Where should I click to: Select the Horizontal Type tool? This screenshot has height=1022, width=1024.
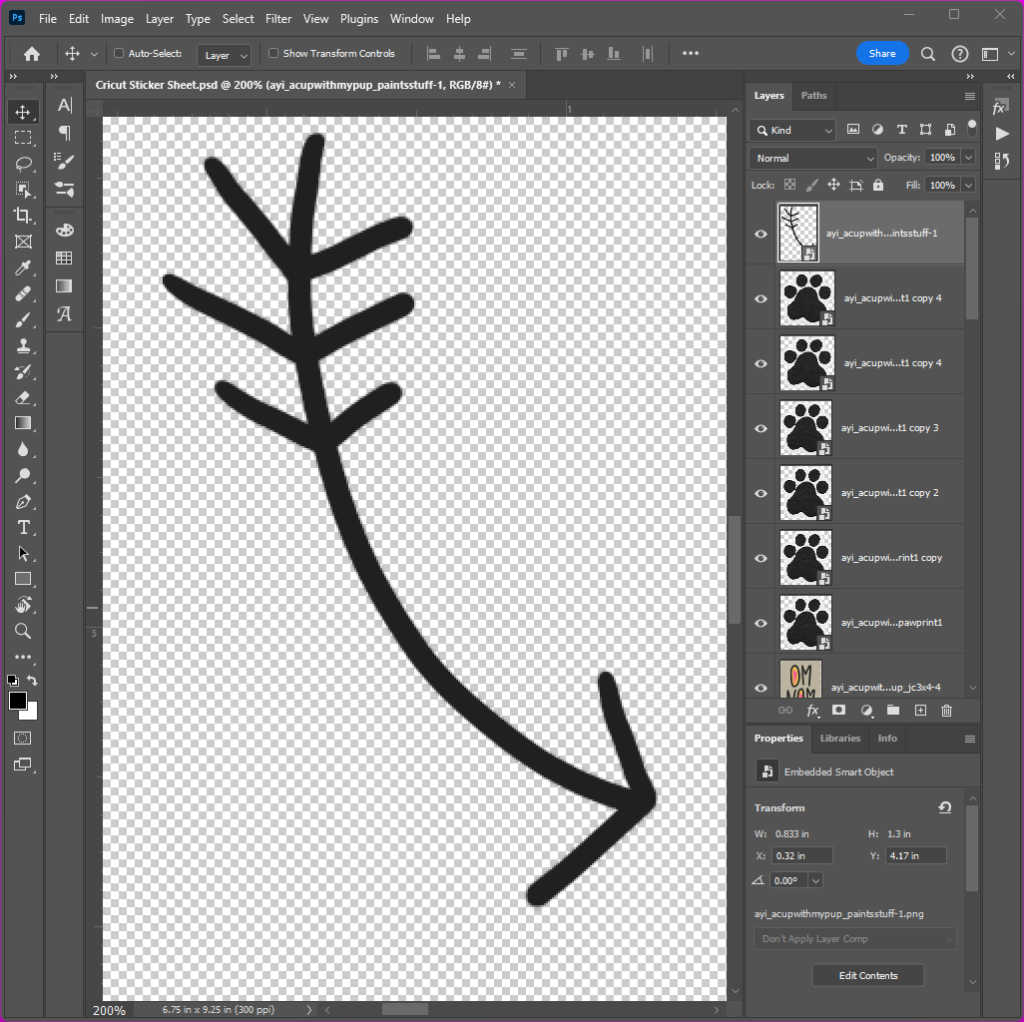(x=23, y=527)
